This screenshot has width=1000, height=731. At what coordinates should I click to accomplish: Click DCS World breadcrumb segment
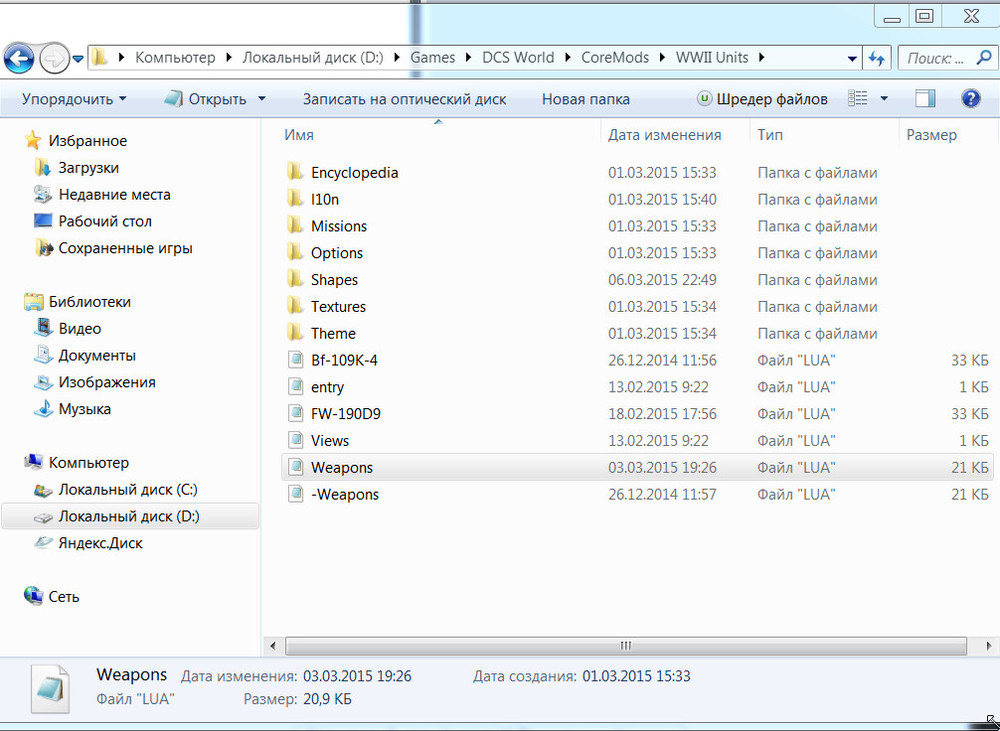pos(518,58)
